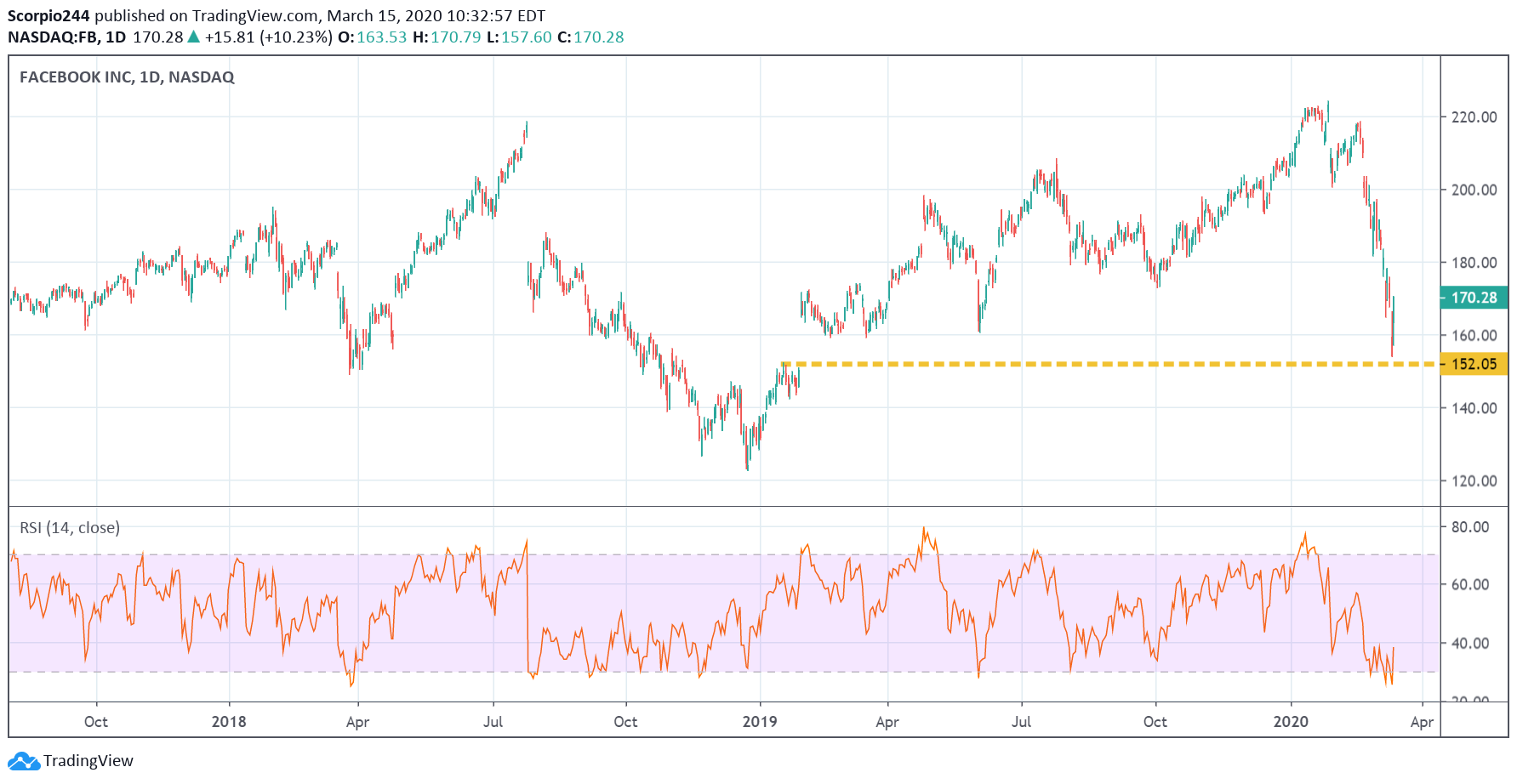Click the RSI (14, close) indicator label
Image resolution: width=1517 pixels, height=784 pixels.
coord(70,528)
